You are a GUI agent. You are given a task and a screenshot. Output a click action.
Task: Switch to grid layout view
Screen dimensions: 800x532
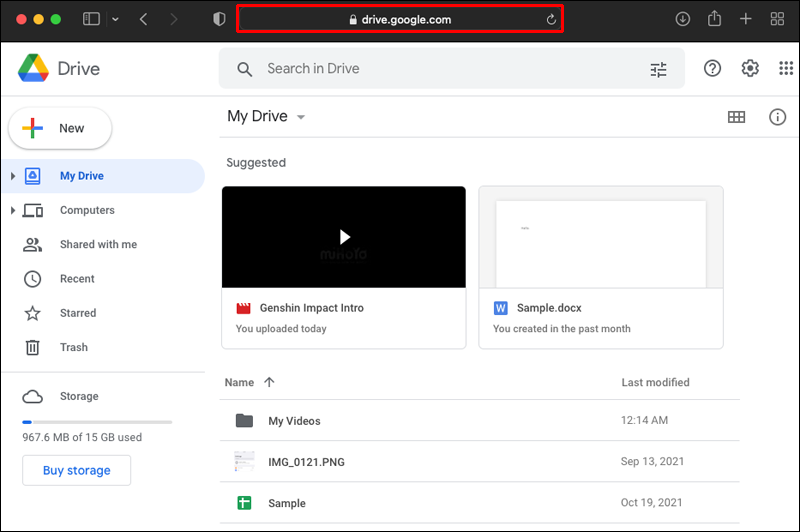pos(736,117)
